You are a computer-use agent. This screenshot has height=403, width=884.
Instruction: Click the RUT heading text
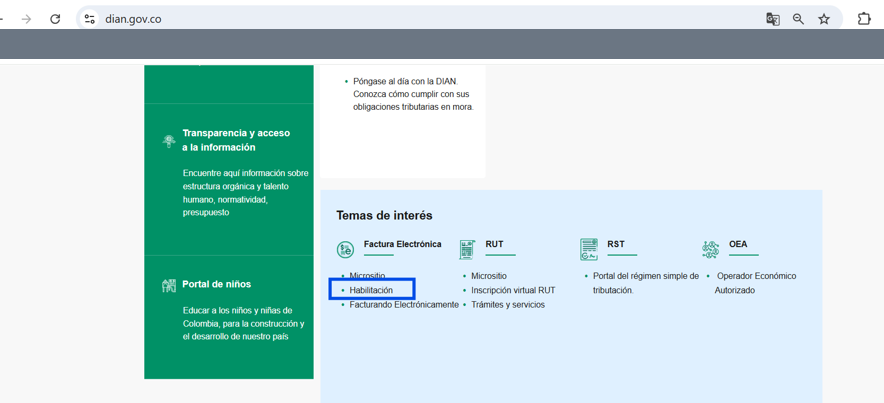click(x=494, y=244)
